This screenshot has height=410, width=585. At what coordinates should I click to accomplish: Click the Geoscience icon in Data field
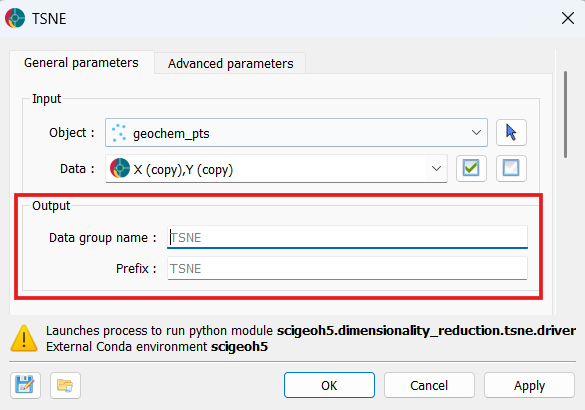tap(120, 168)
